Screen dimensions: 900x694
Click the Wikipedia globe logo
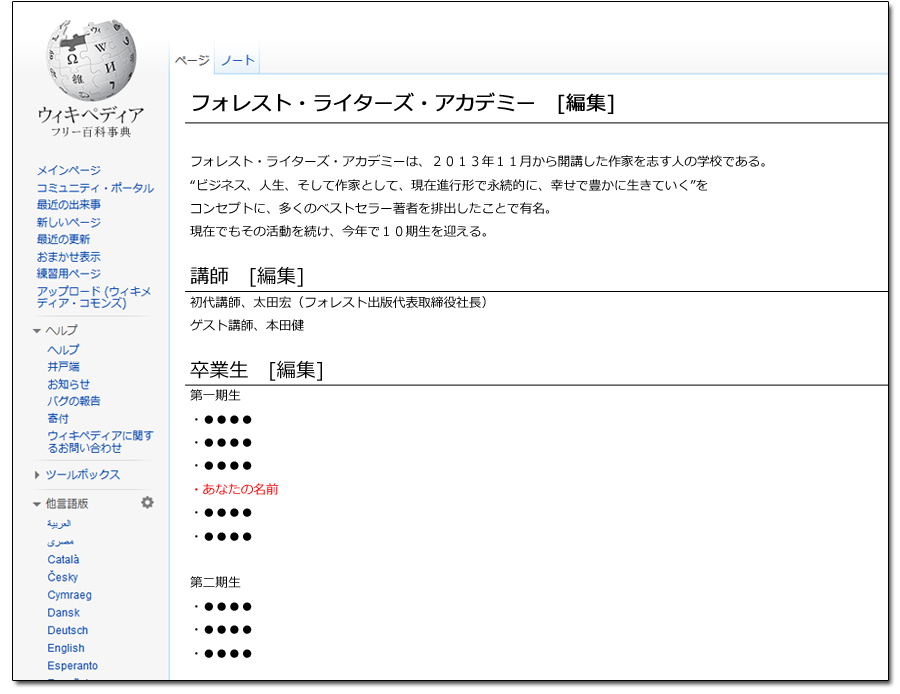click(91, 60)
